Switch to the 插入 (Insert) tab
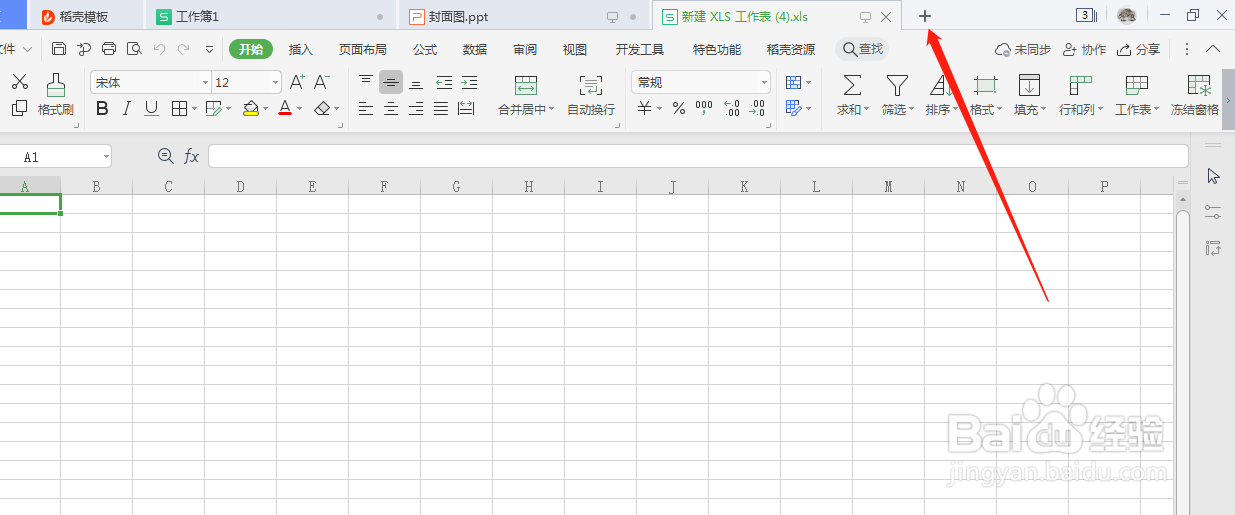 pos(301,49)
